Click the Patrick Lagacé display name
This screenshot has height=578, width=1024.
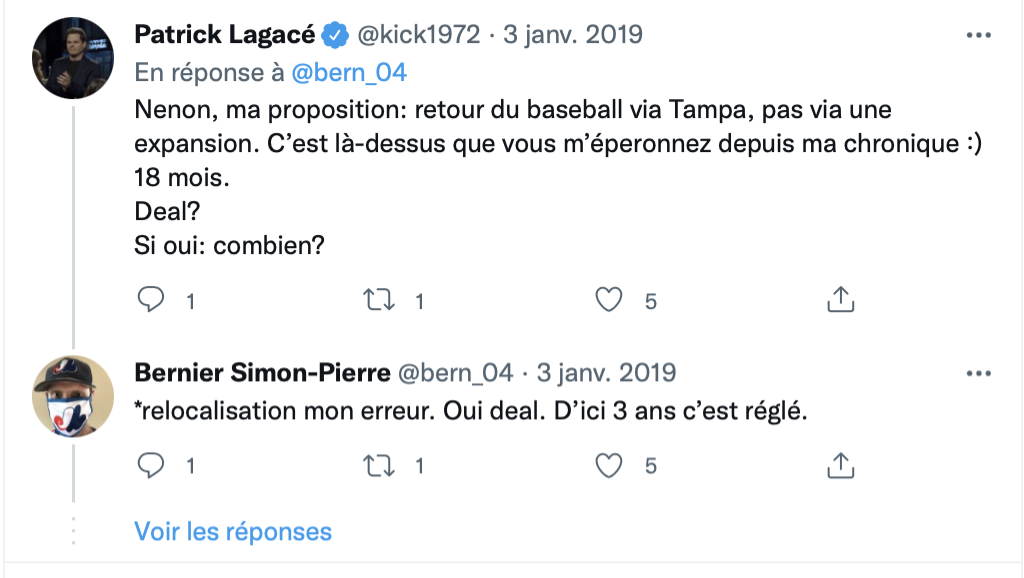tap(225, 35)
